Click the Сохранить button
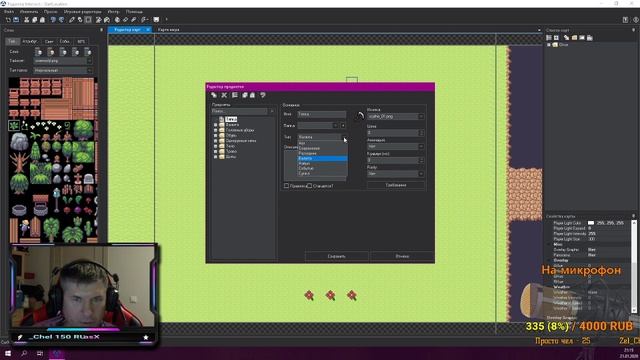Viewport: 640px width, 360px height. pos(337,256)
